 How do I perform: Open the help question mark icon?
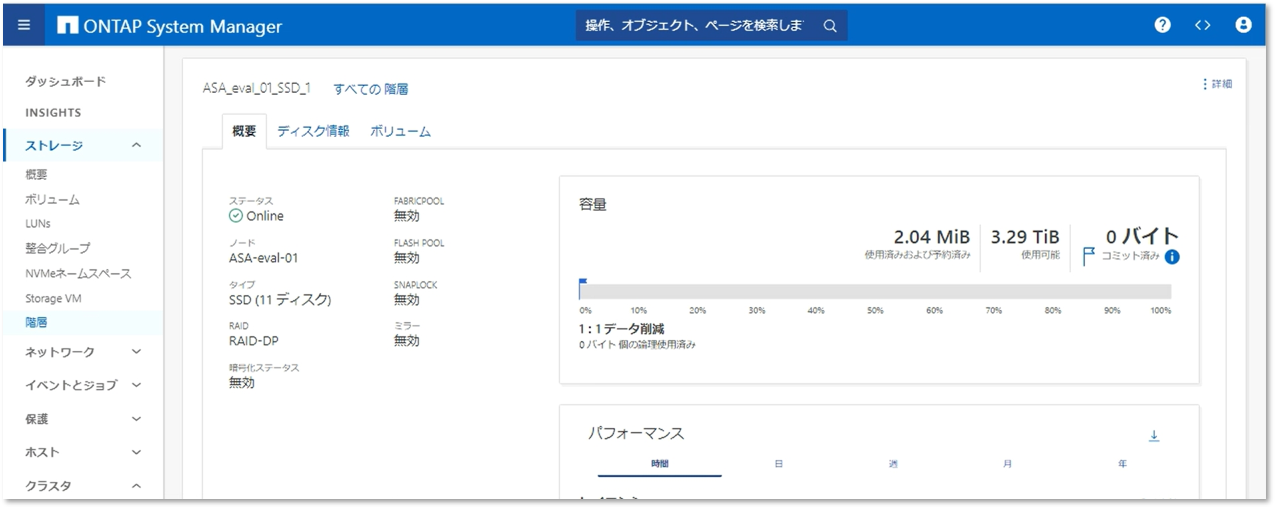pos(1162,26)
